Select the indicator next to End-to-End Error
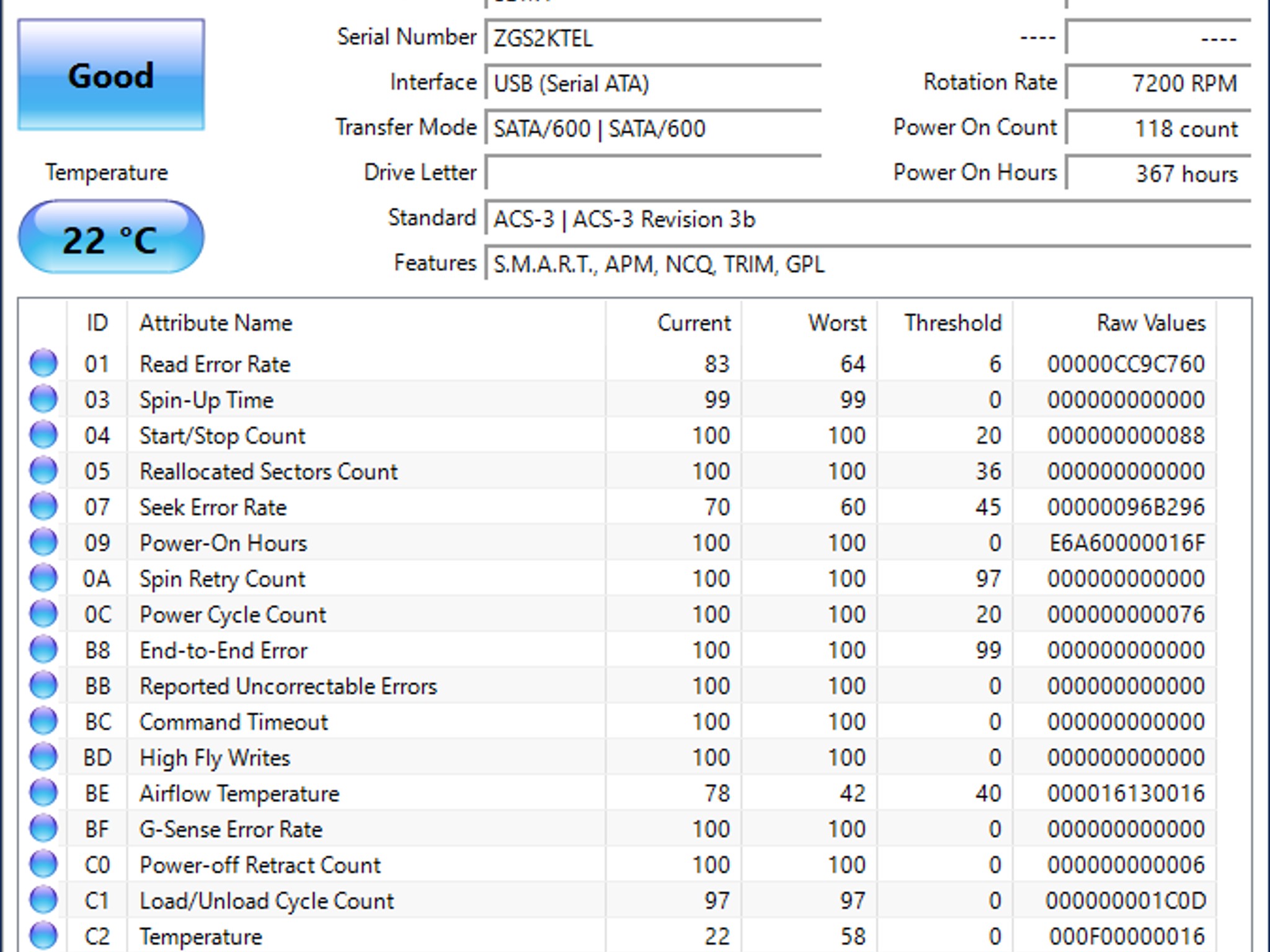This screenshot has width=1270, height=952. click(43, 650)
